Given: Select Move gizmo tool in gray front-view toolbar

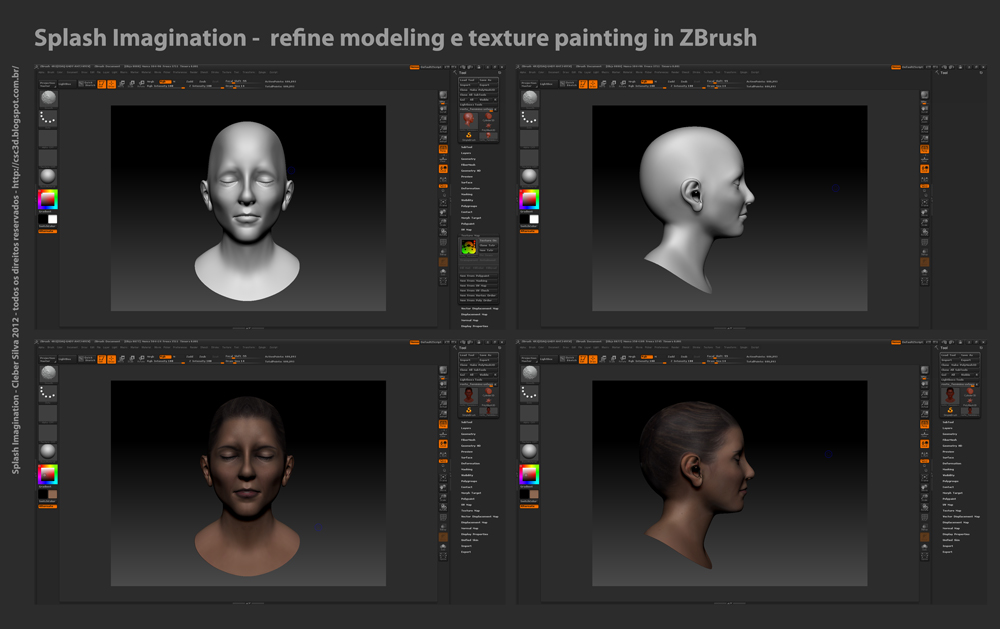Looking at the screenshot, I should pyautogui.click(x=121, y=84).
